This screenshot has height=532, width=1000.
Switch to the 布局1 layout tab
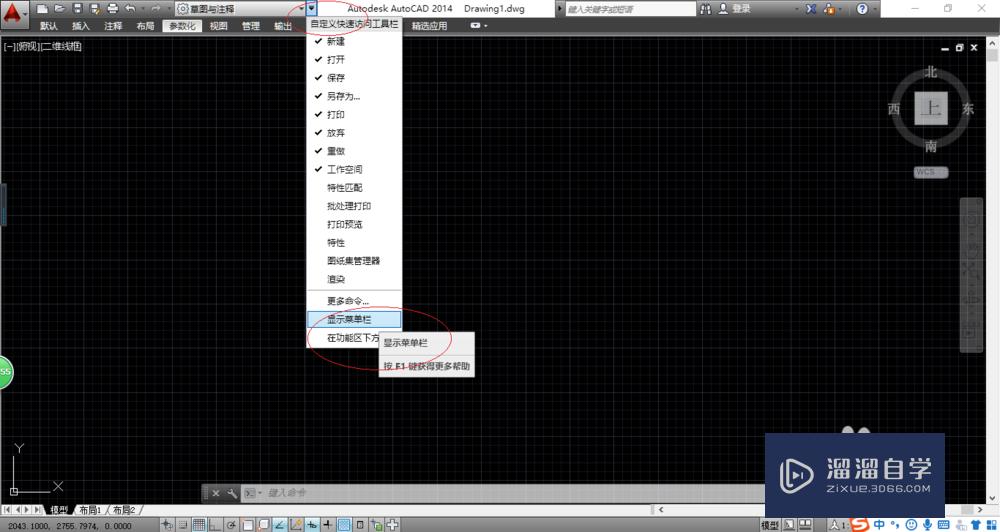[x=91, y=510]
